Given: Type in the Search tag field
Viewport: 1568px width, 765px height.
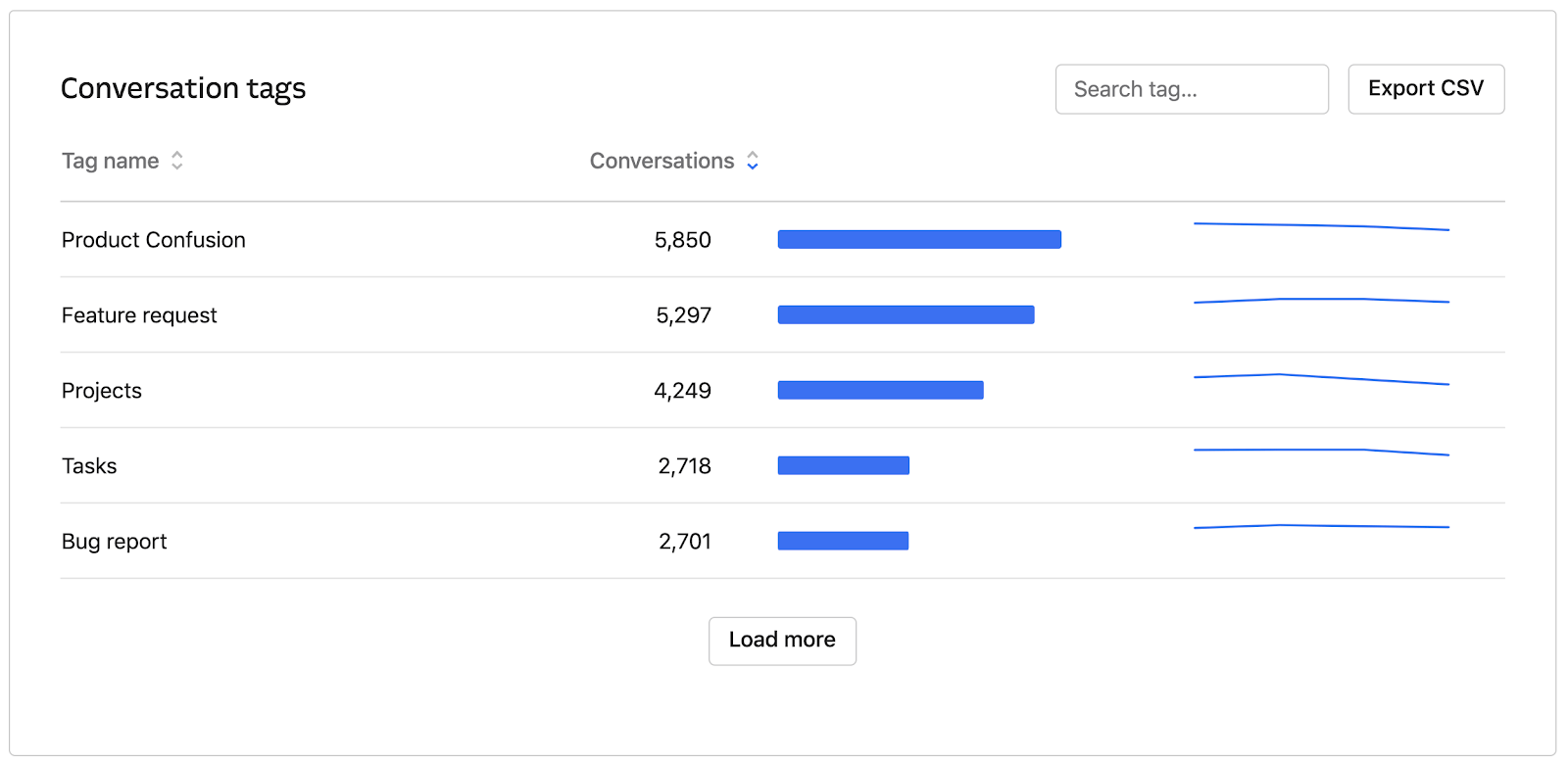Looking at the screenshot, I should 1191,89.
